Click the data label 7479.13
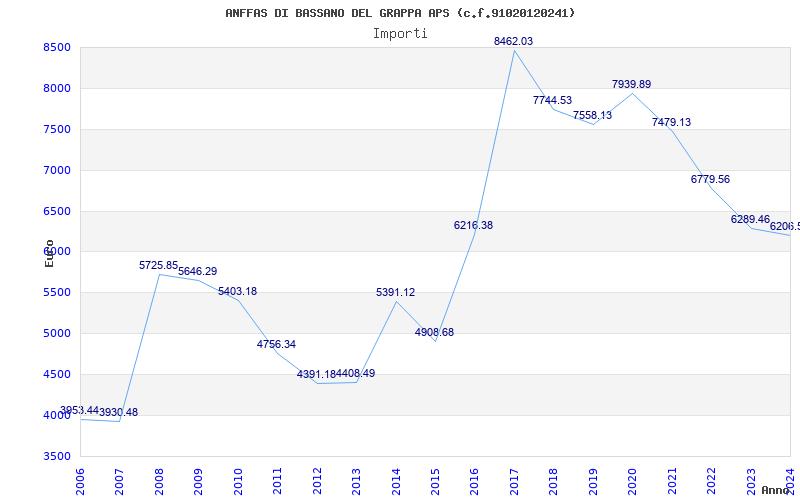This screenshot has width=800, height=500. pos(671,122)
